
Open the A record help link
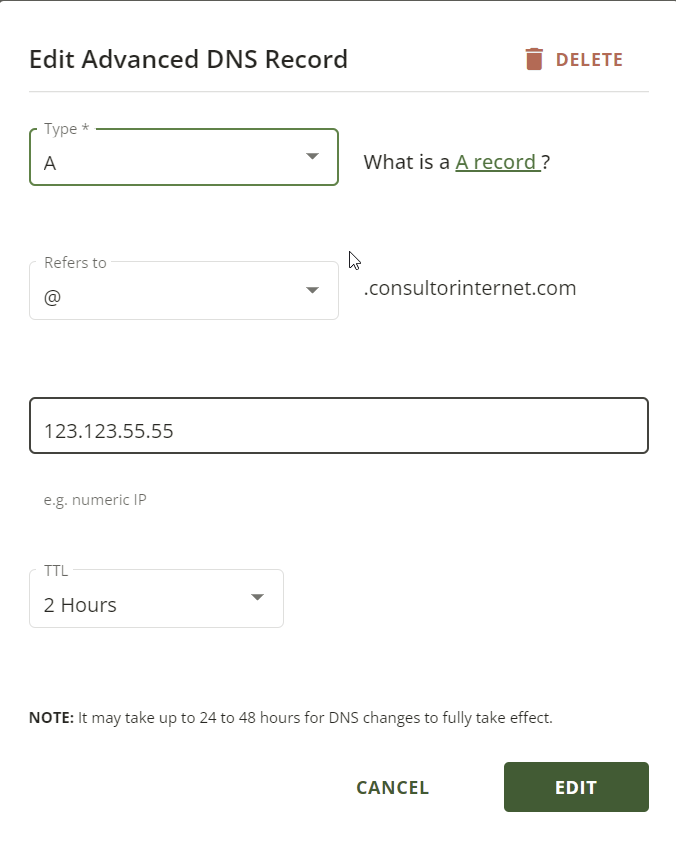click(x=498, y=162)
